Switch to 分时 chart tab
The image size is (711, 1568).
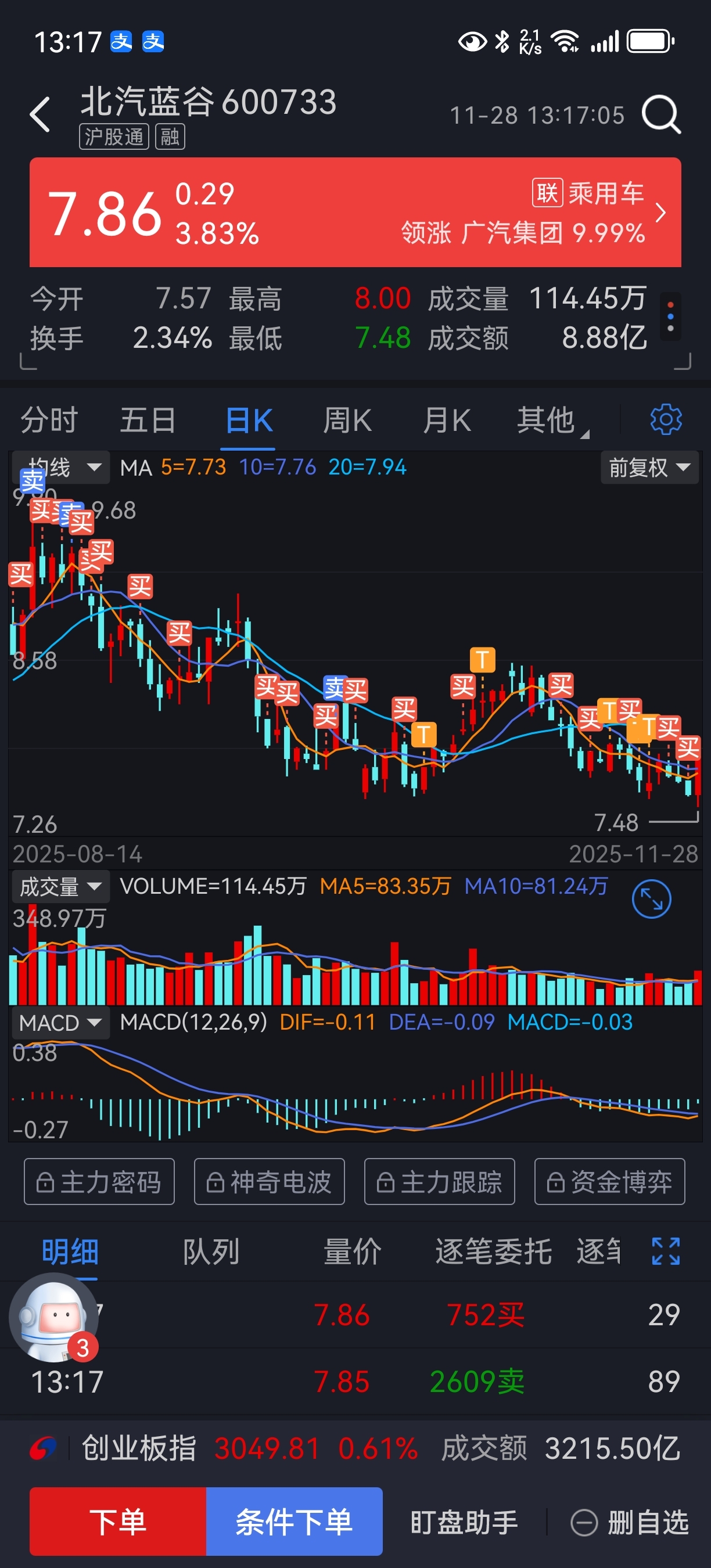click(x=49, y=420)
